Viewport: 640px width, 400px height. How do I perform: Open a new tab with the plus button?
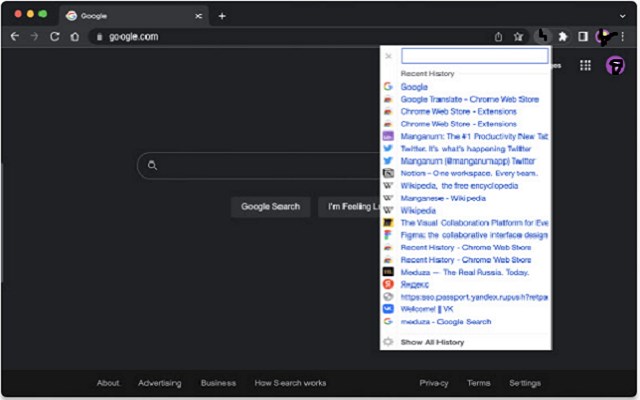(222, 16)
